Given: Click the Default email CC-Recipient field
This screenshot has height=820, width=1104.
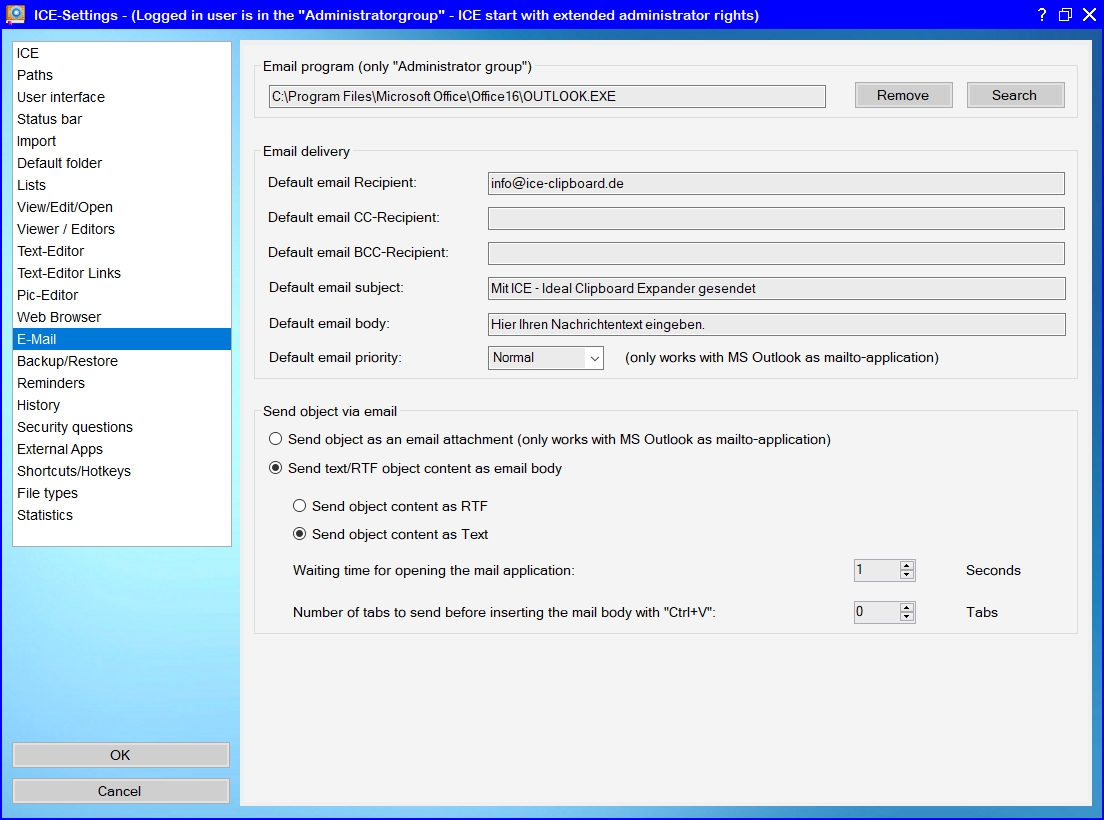Looking at the screenshot, I should (775, 218).
